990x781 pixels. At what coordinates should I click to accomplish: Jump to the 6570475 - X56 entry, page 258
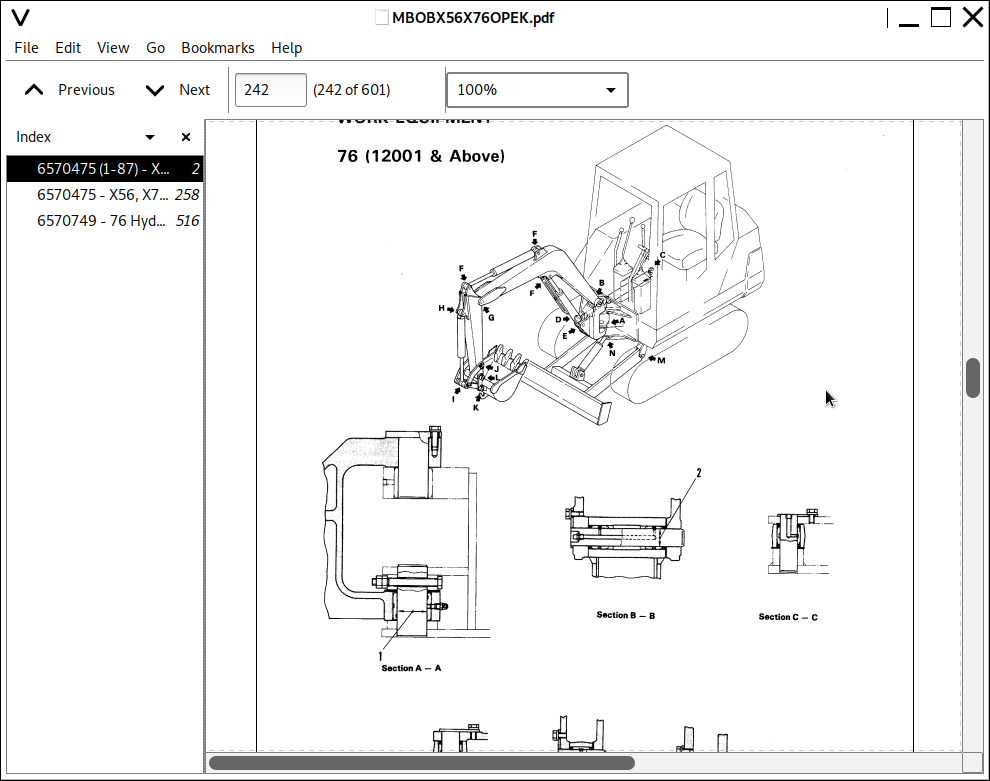pos(103,195)
